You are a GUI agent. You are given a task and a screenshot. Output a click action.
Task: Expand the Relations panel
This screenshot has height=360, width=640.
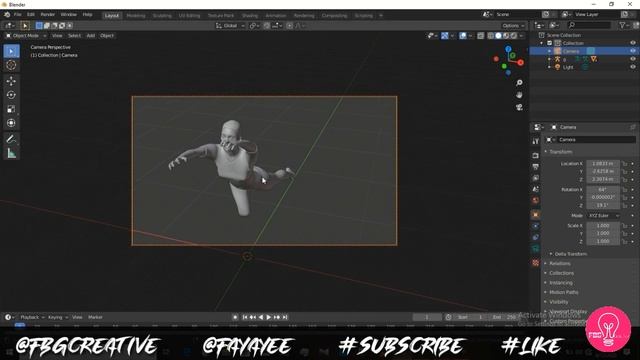[560, 264]
